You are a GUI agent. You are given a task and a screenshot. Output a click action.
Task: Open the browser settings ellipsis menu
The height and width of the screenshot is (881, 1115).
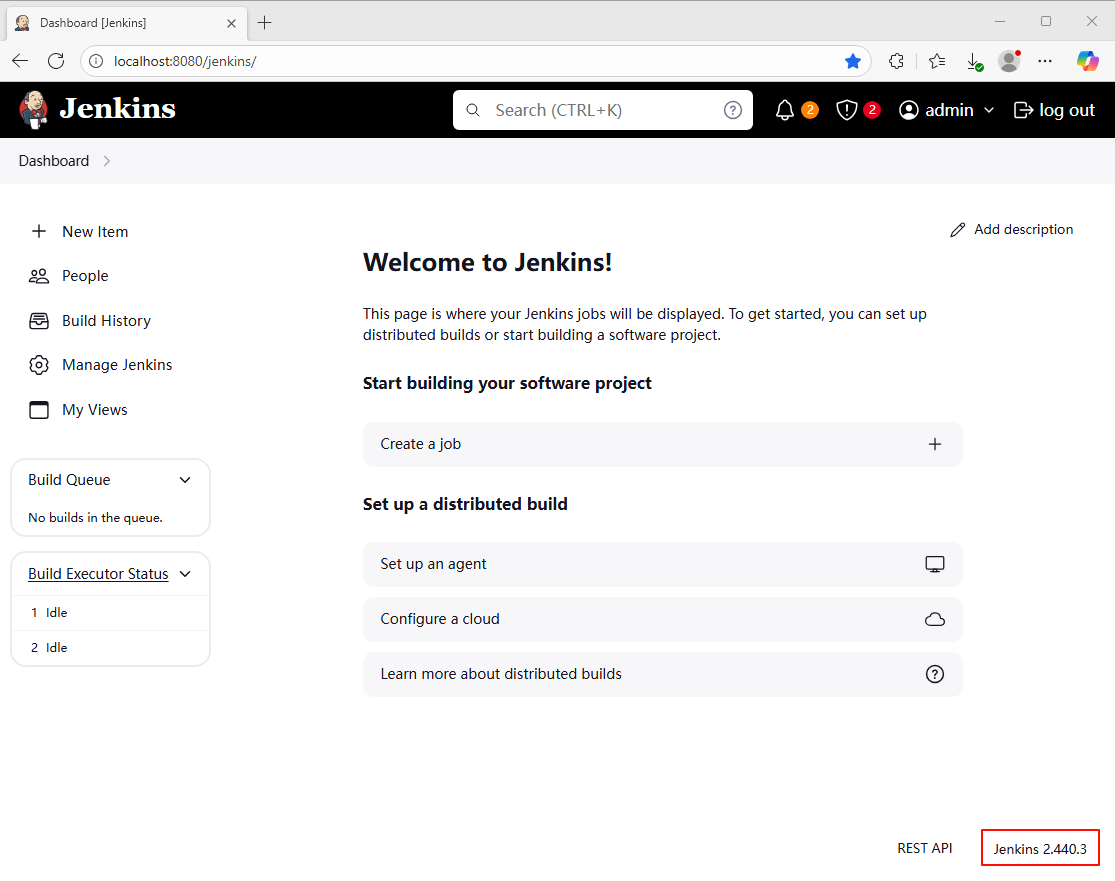(1045, 61)
